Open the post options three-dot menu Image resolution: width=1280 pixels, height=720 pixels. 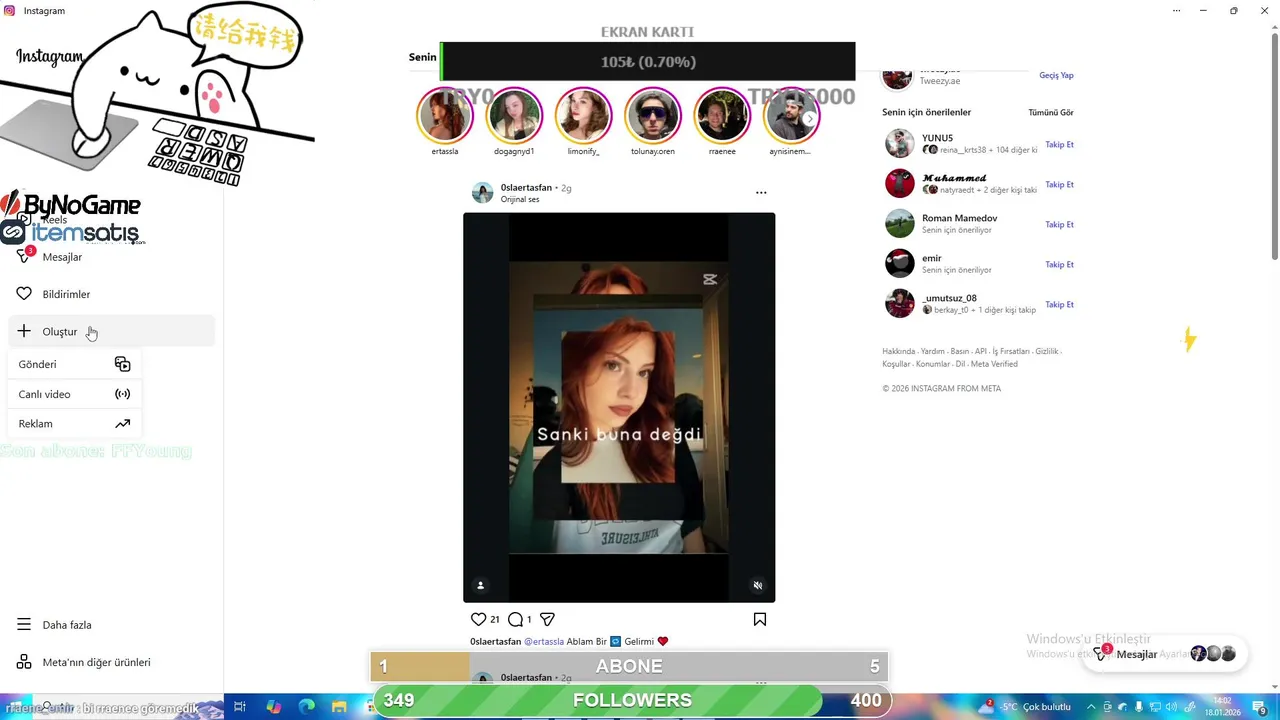tap(761, 192)
